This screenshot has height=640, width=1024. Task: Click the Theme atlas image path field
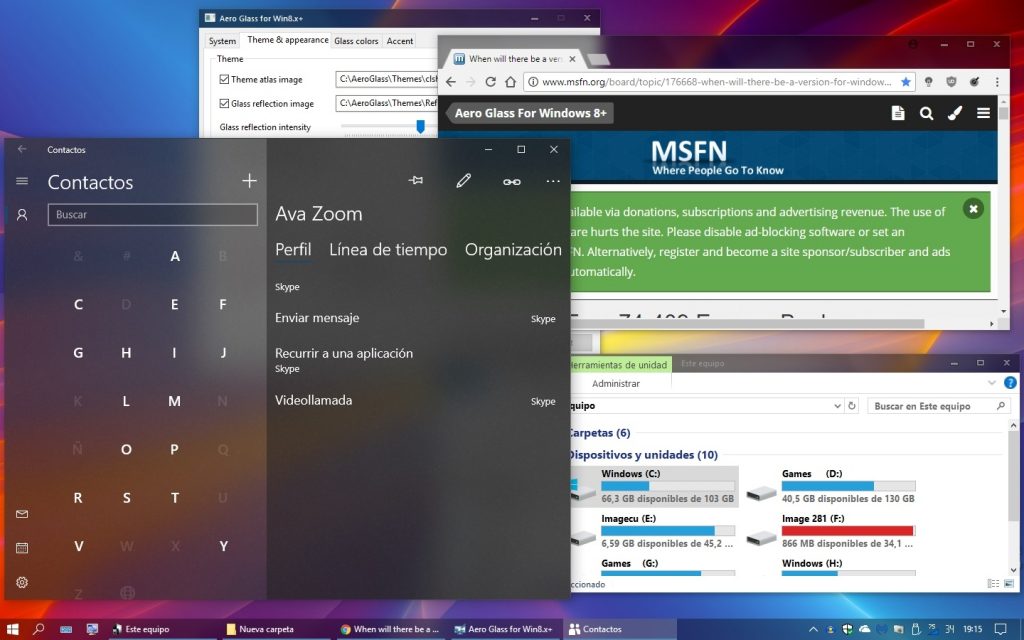(x=387, y=79)
